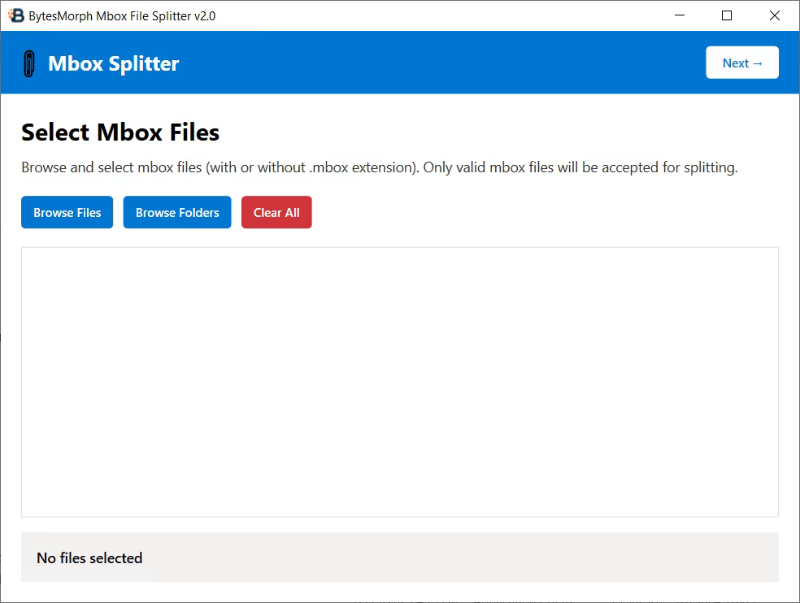Maximize the Mbox File Splitter window
This screenshot has width=800, height=603.
click(x=727, y=15)
